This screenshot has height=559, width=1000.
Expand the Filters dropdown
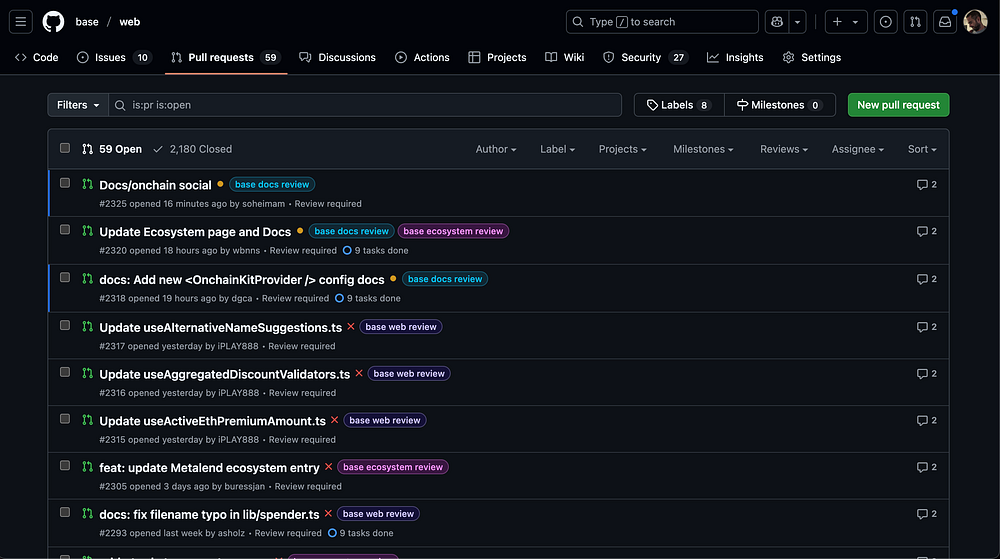[78, 105]
